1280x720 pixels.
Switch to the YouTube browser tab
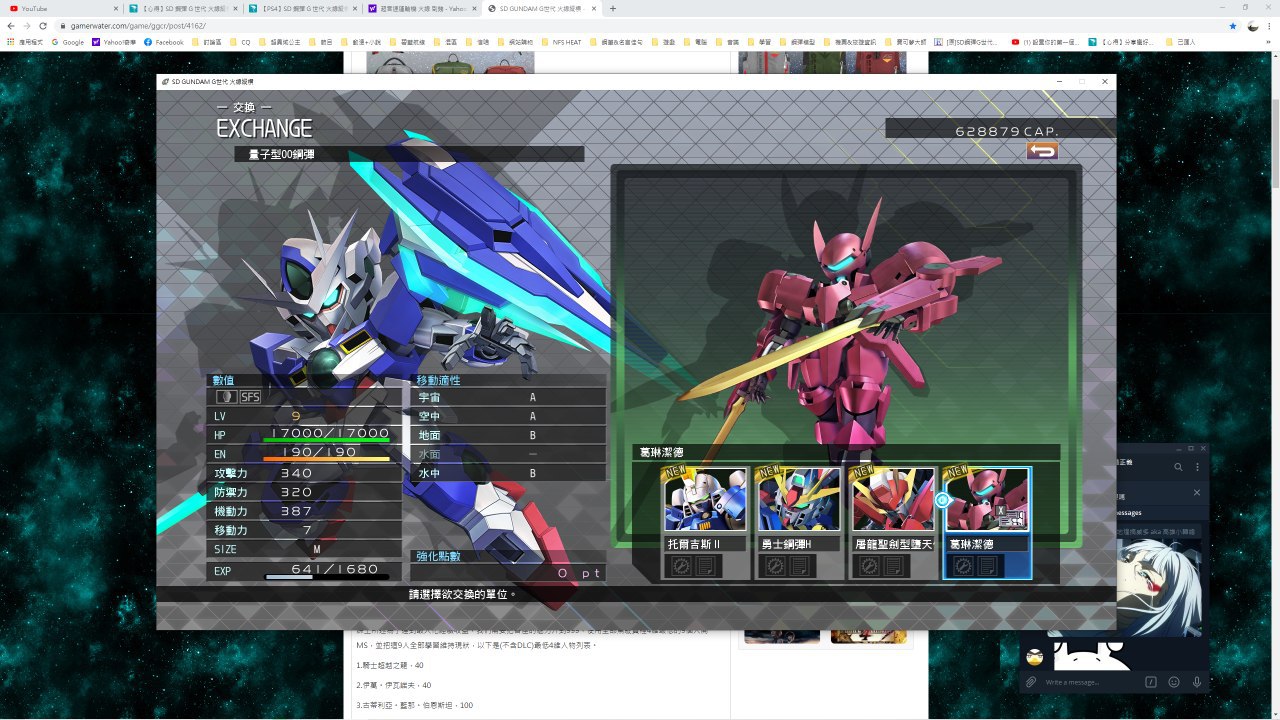[x=56, y=8]
